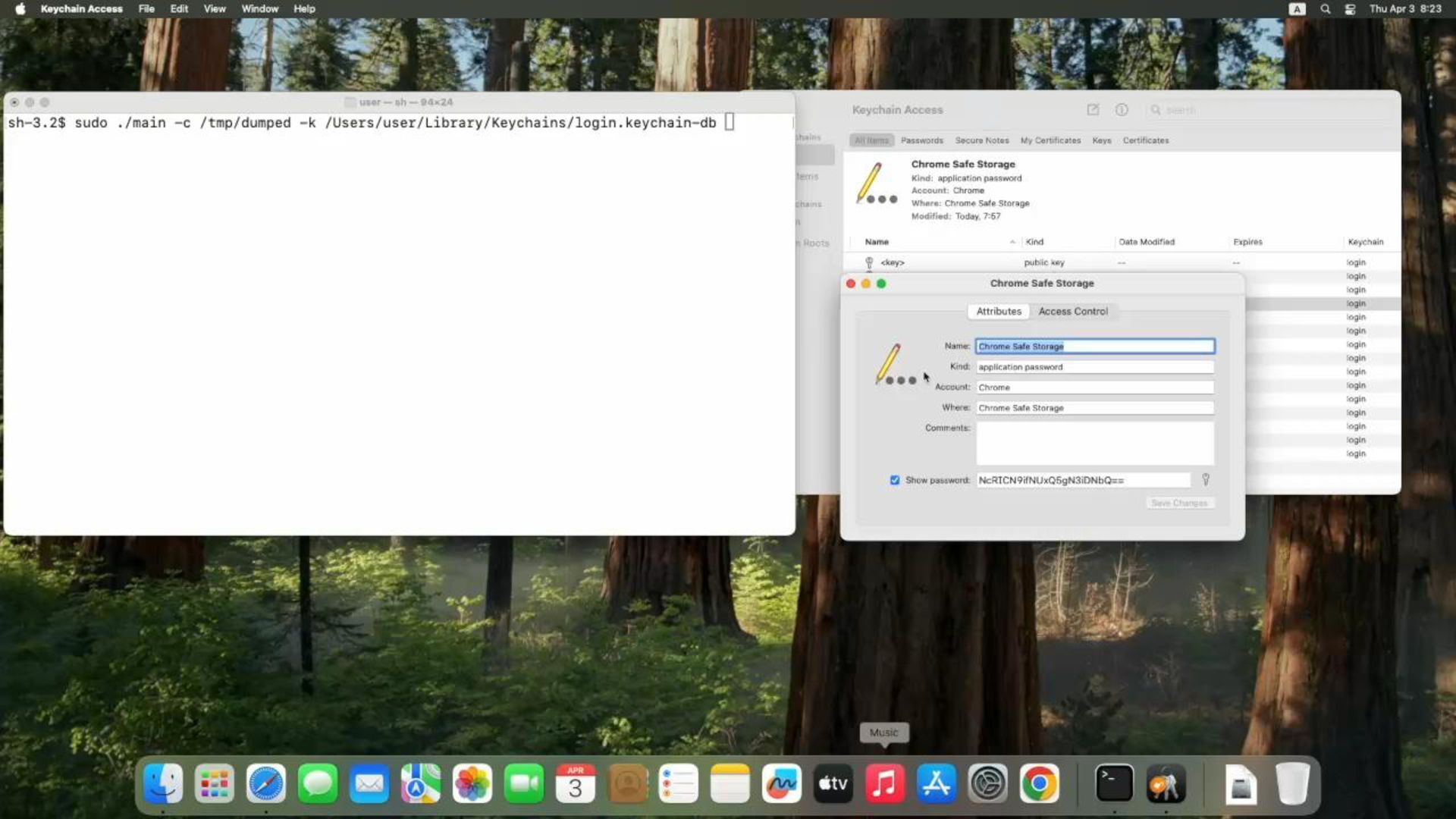This screenshot has height=819, width=1456.
Task: Click the Save Changes button
Action: pos(1179,503)
